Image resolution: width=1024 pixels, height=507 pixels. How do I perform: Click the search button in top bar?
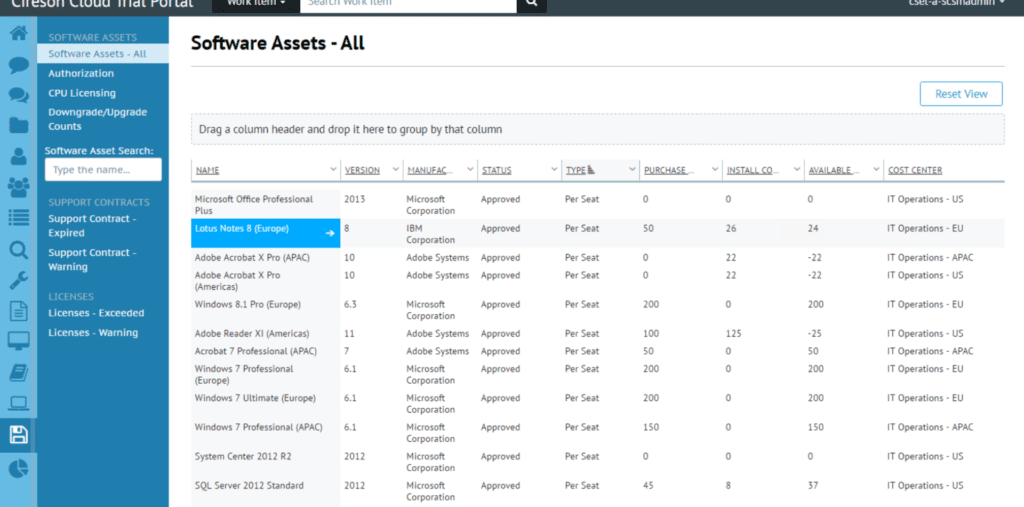point(532,3)
